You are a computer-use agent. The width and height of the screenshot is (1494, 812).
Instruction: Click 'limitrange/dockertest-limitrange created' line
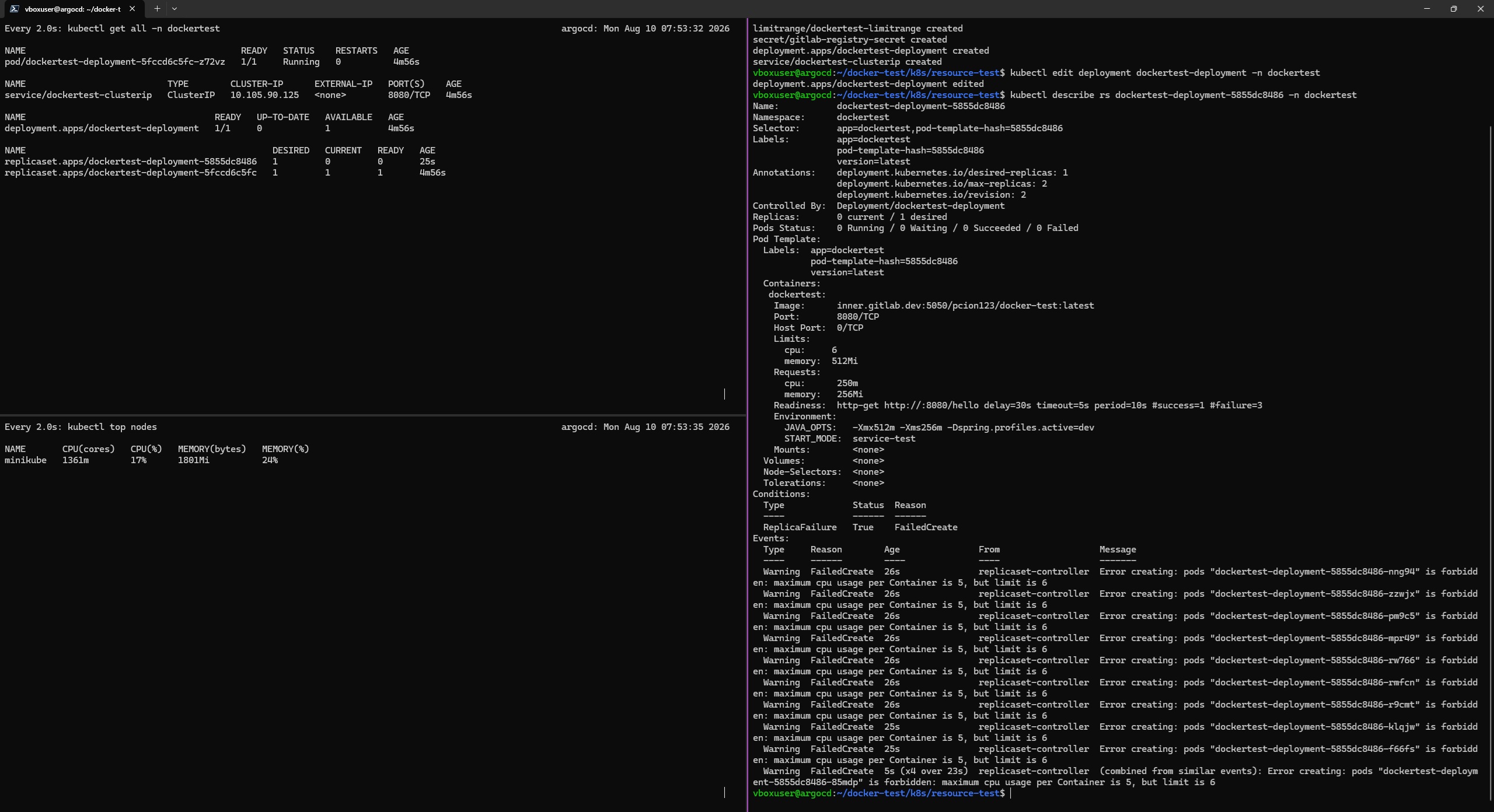858,29
